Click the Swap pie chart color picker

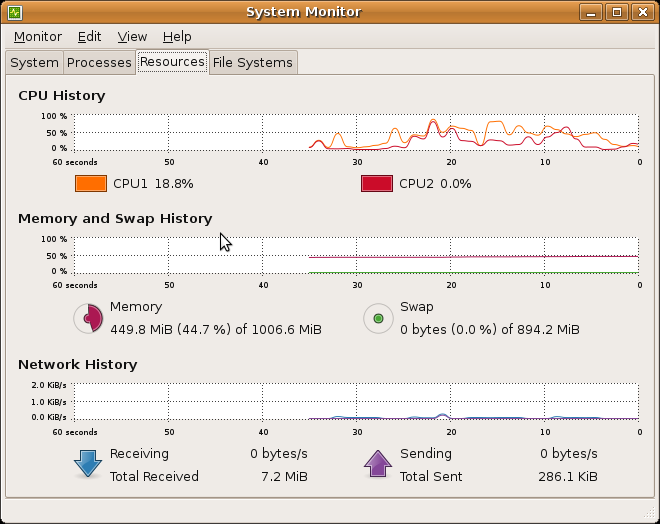[x=378, y=318]
